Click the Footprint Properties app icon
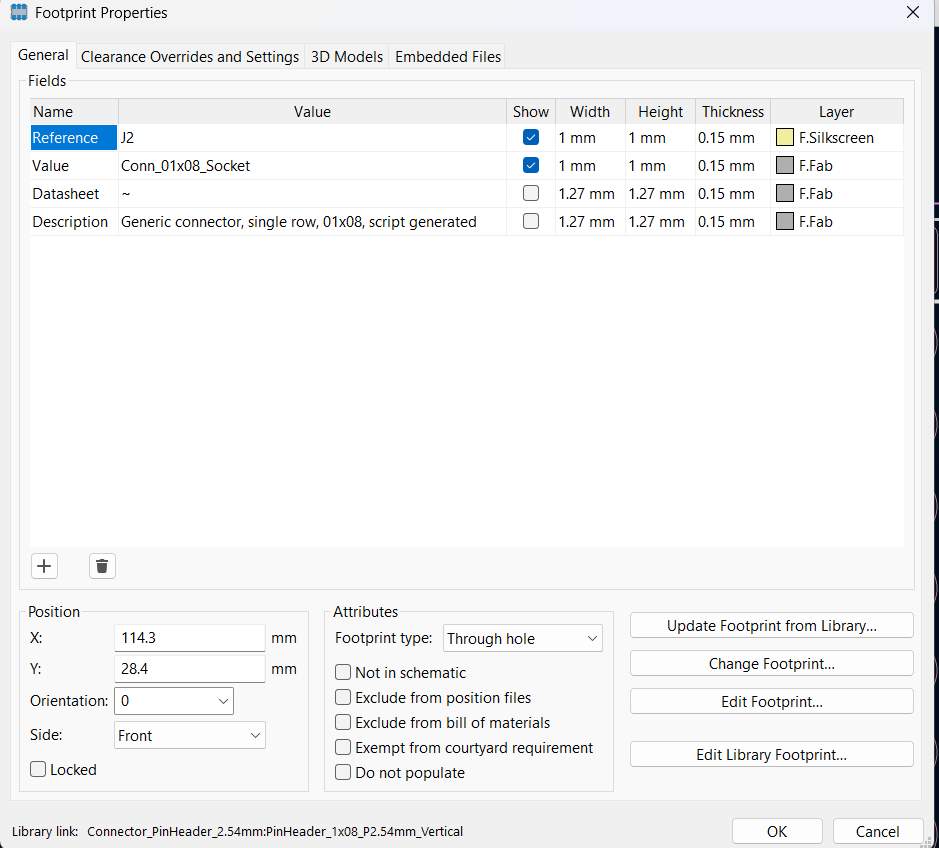This screenshot has height=848, width=939. click(19, 12)
